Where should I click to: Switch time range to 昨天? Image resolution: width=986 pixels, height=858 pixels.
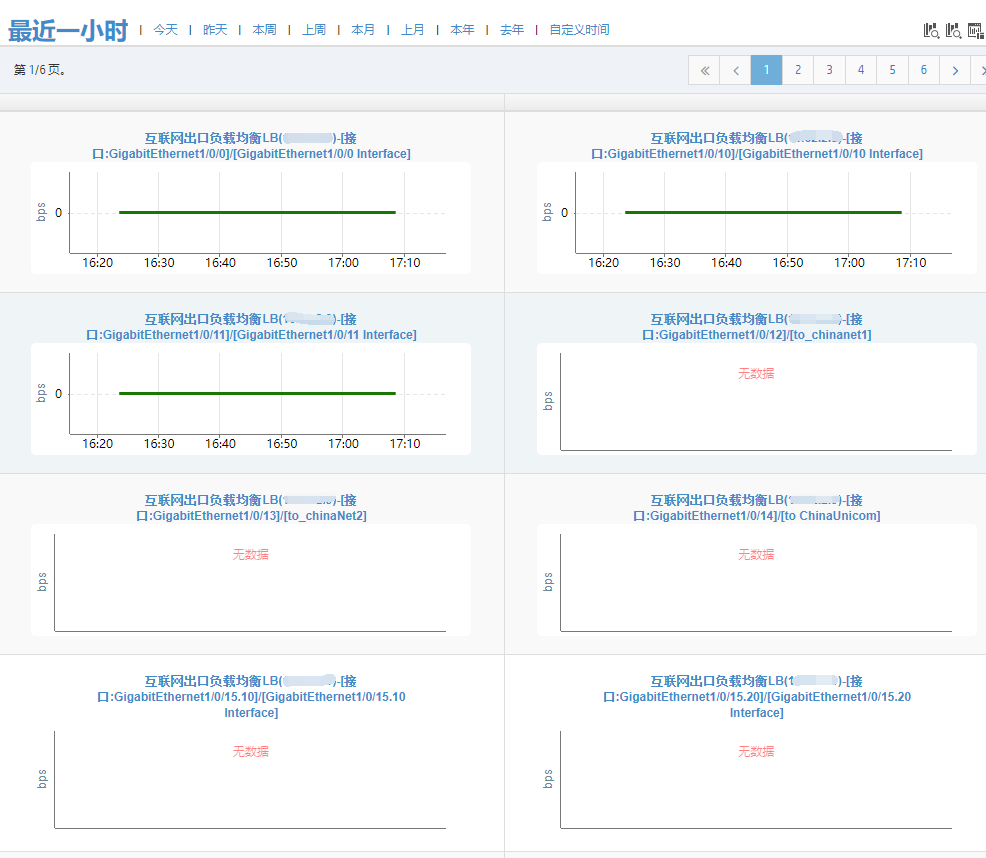(215, 30)
